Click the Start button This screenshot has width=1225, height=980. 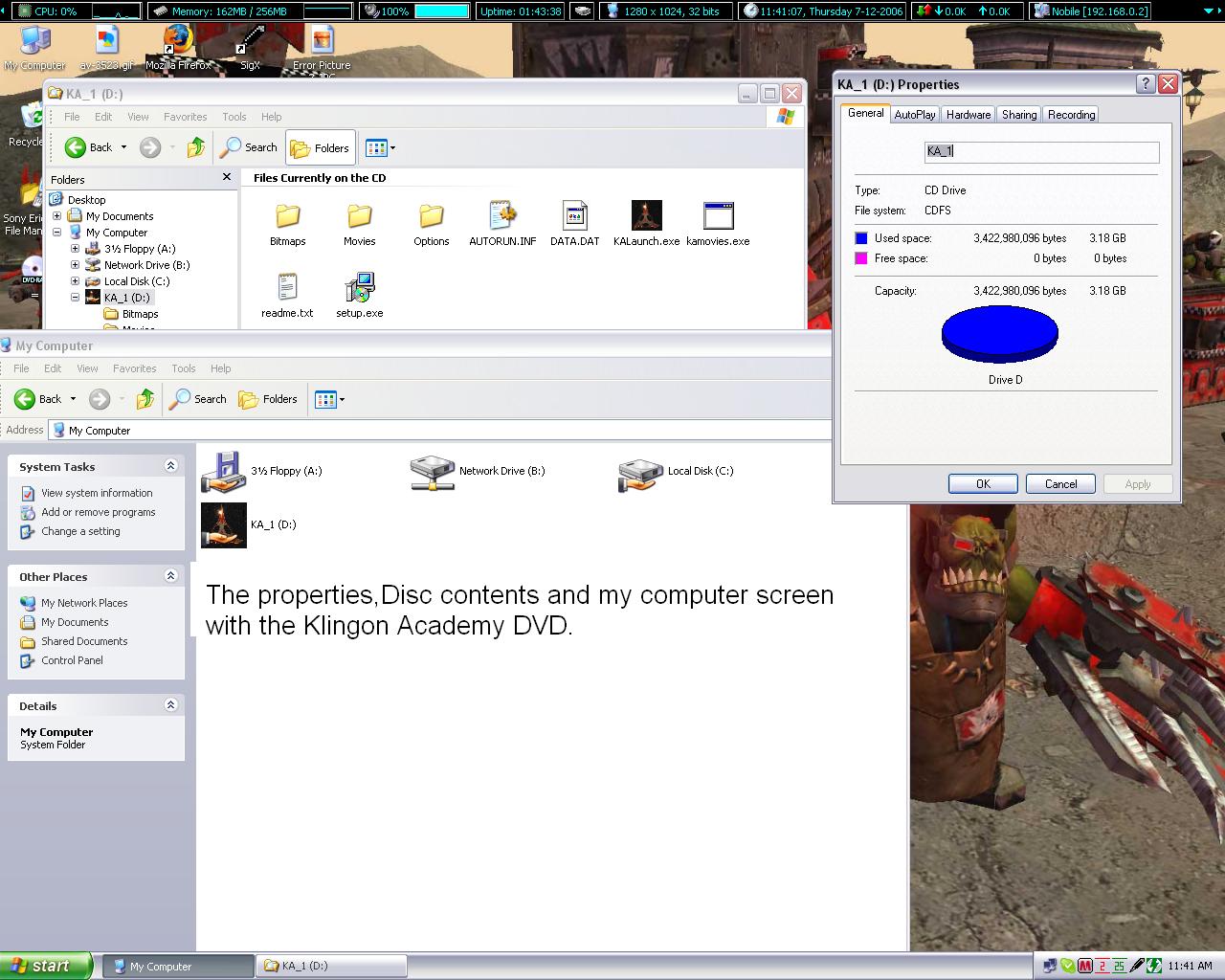[46, 966]
